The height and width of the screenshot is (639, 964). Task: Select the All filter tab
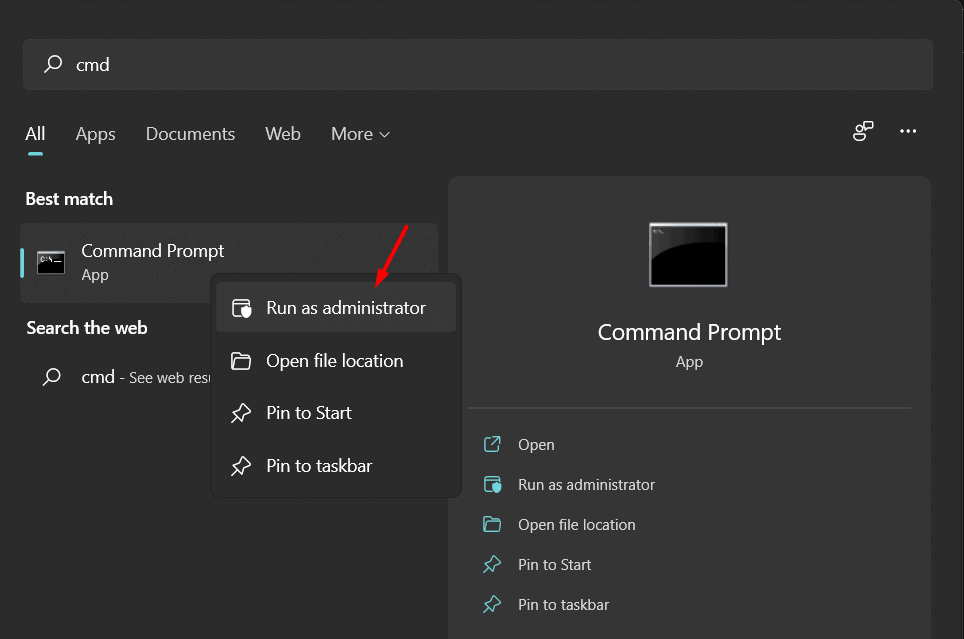pos(35,134)
